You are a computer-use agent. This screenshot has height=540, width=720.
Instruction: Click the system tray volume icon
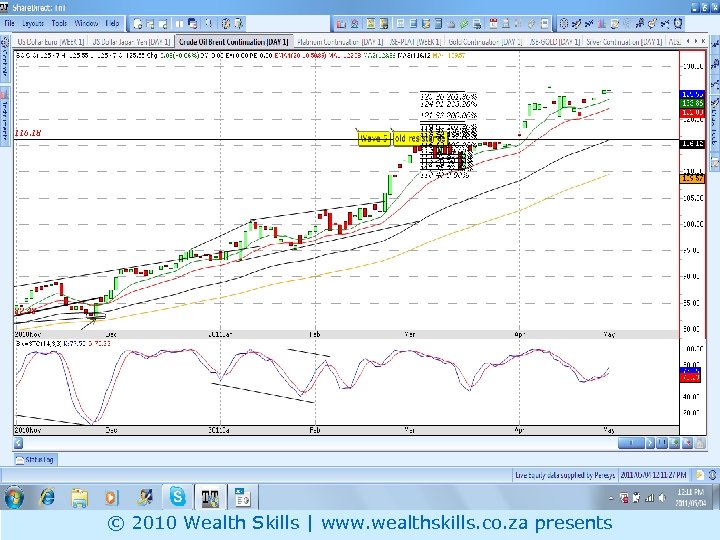pos(662,498)
